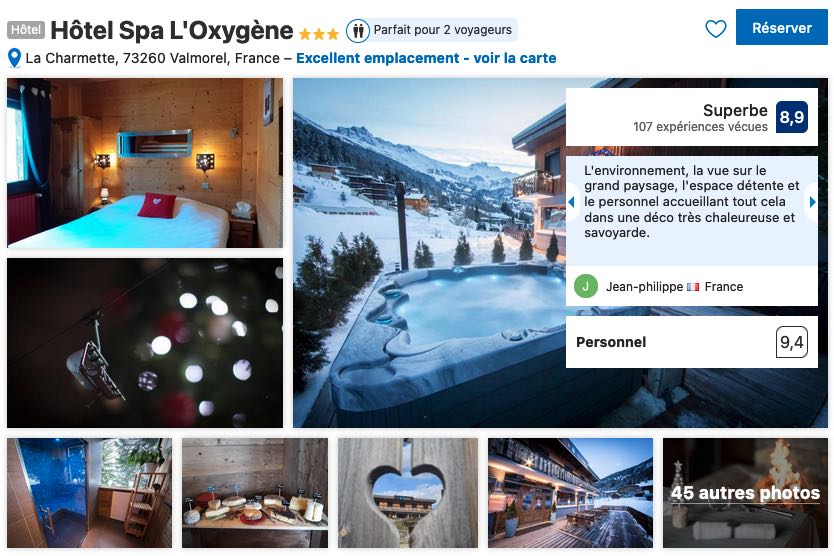
Task: Open Excellent emplacement - voir la carte link
Action: pyautogui.click(x=426, y=58)
